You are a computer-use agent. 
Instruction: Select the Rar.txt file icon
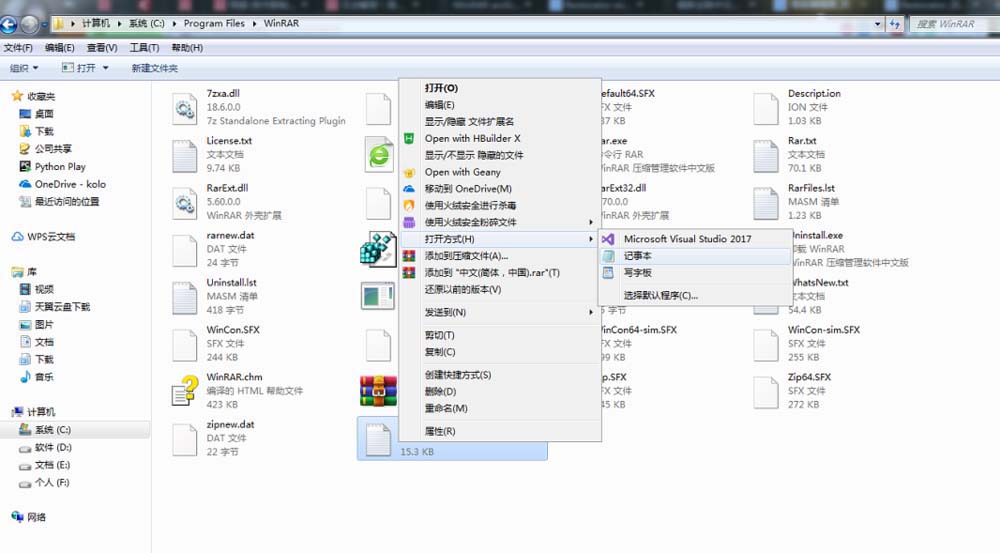coord(766,156)
